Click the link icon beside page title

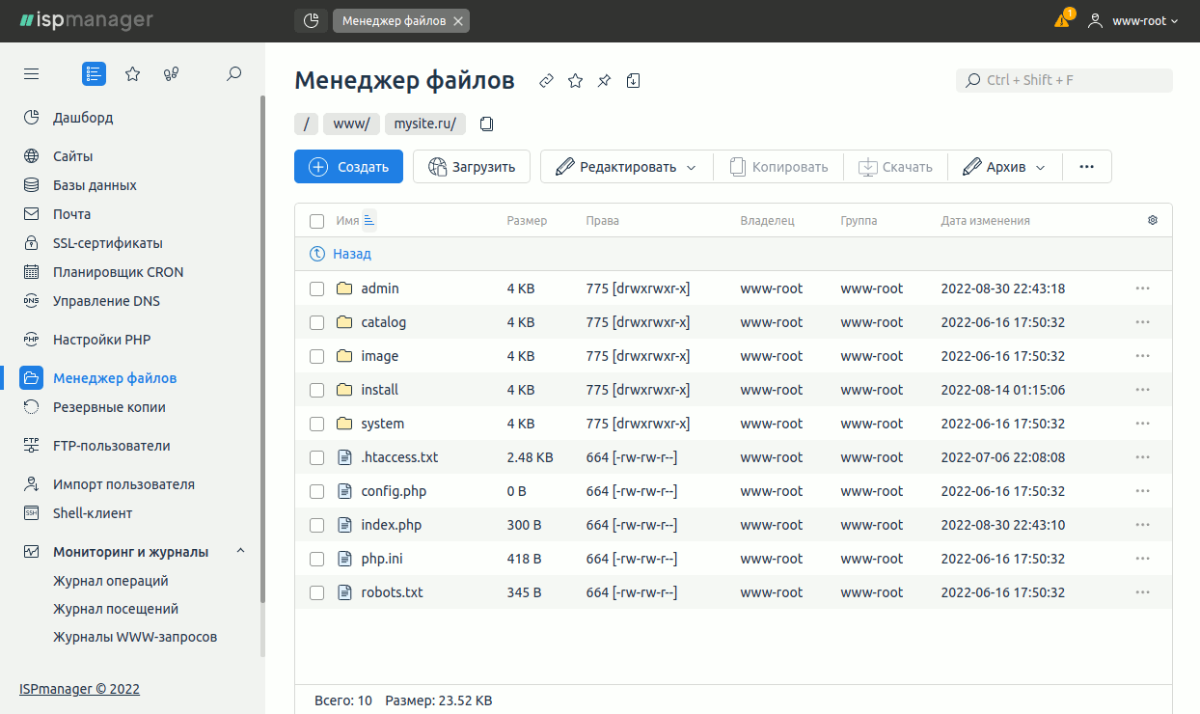click(x=546, y=81)
